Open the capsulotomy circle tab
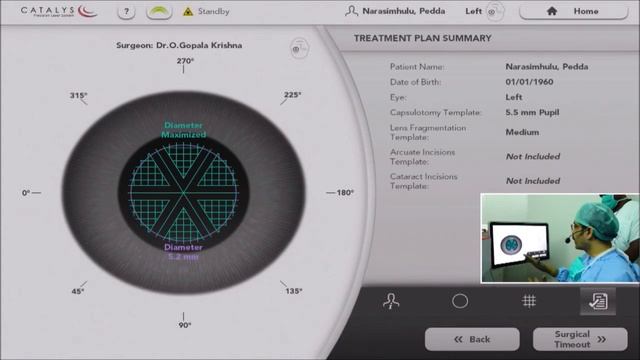Screen dimensions: 640x360 (460, 301)
